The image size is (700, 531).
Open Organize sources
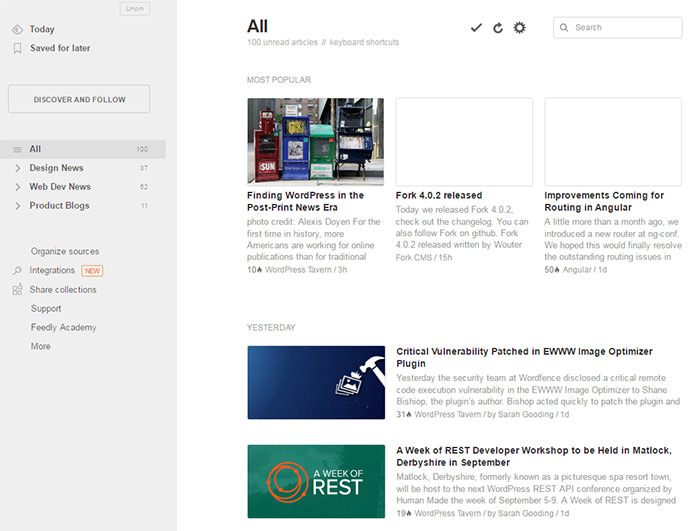(x=65, y=251)
